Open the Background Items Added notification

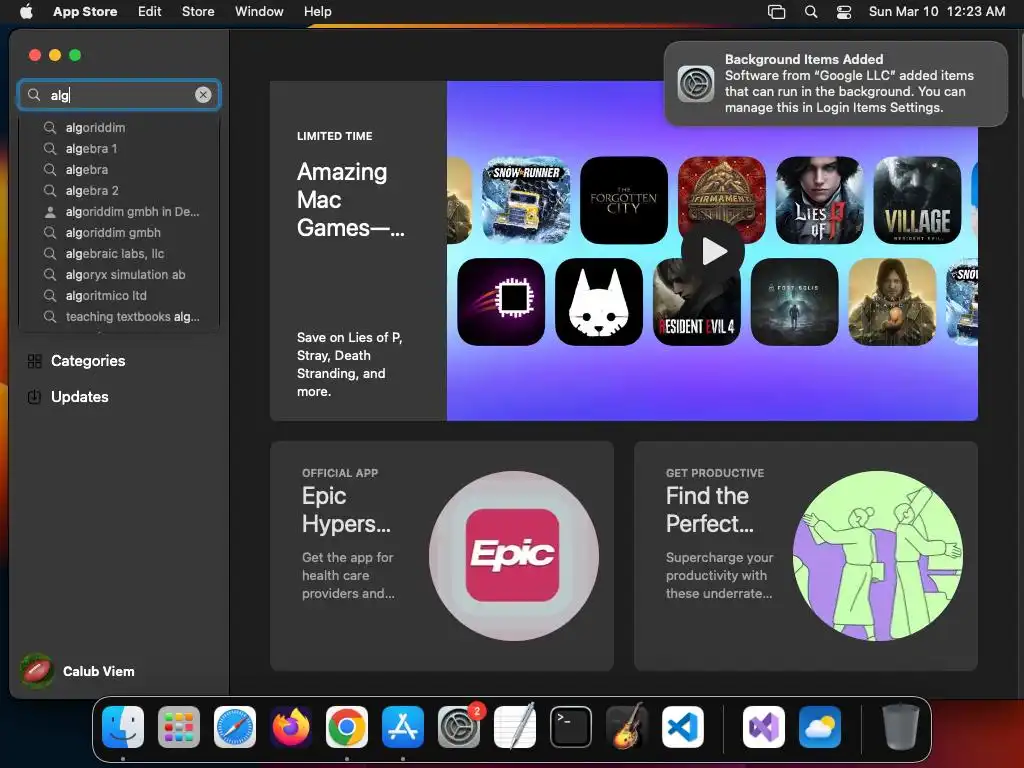(836, 84)
